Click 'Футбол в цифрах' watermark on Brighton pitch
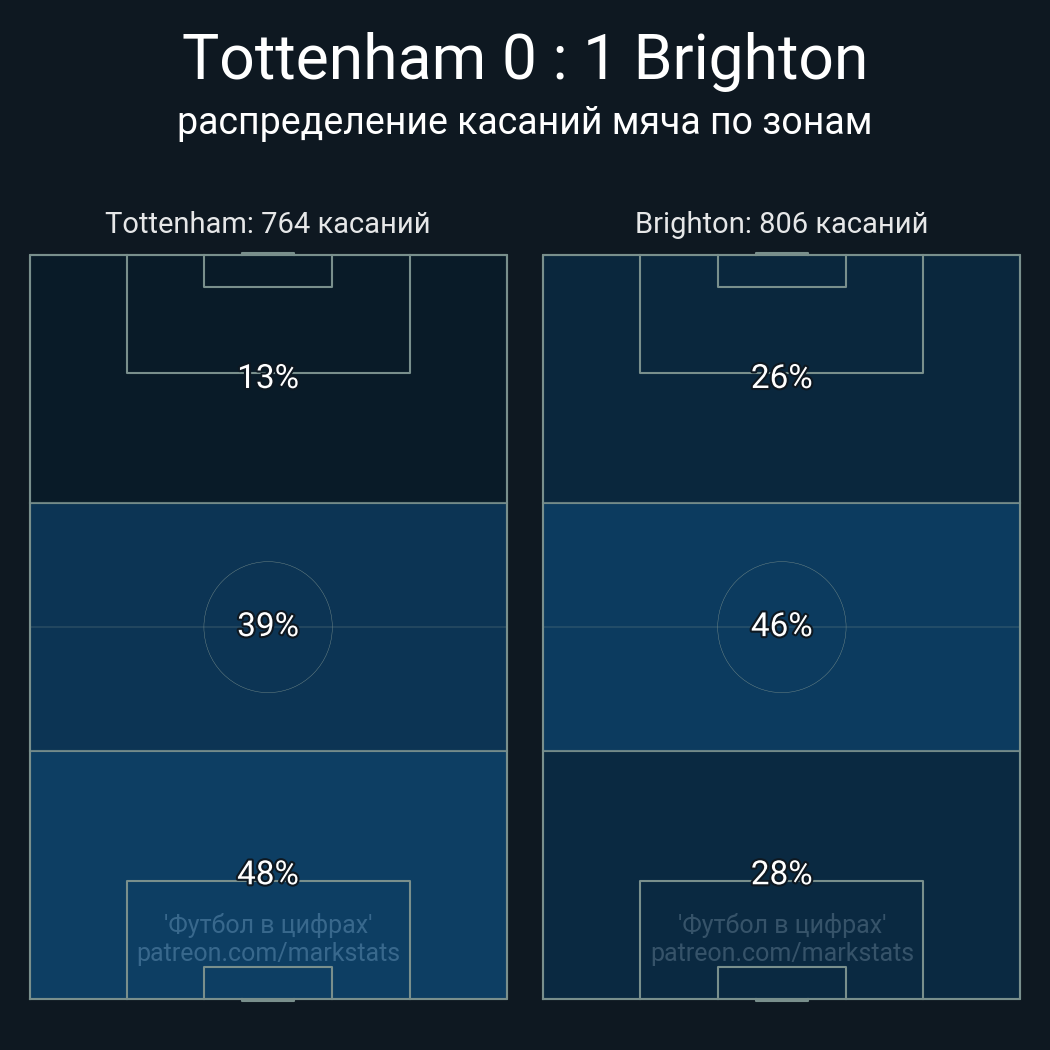This screenshot has height=1050, width=1050. [781, 924]
